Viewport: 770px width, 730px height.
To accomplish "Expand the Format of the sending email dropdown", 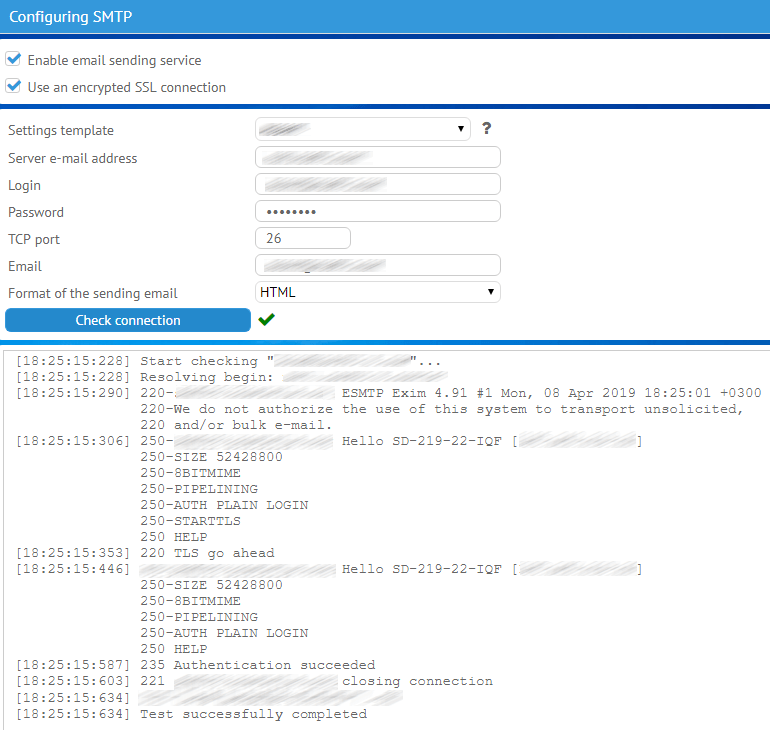I will click(x=377, y=292).
